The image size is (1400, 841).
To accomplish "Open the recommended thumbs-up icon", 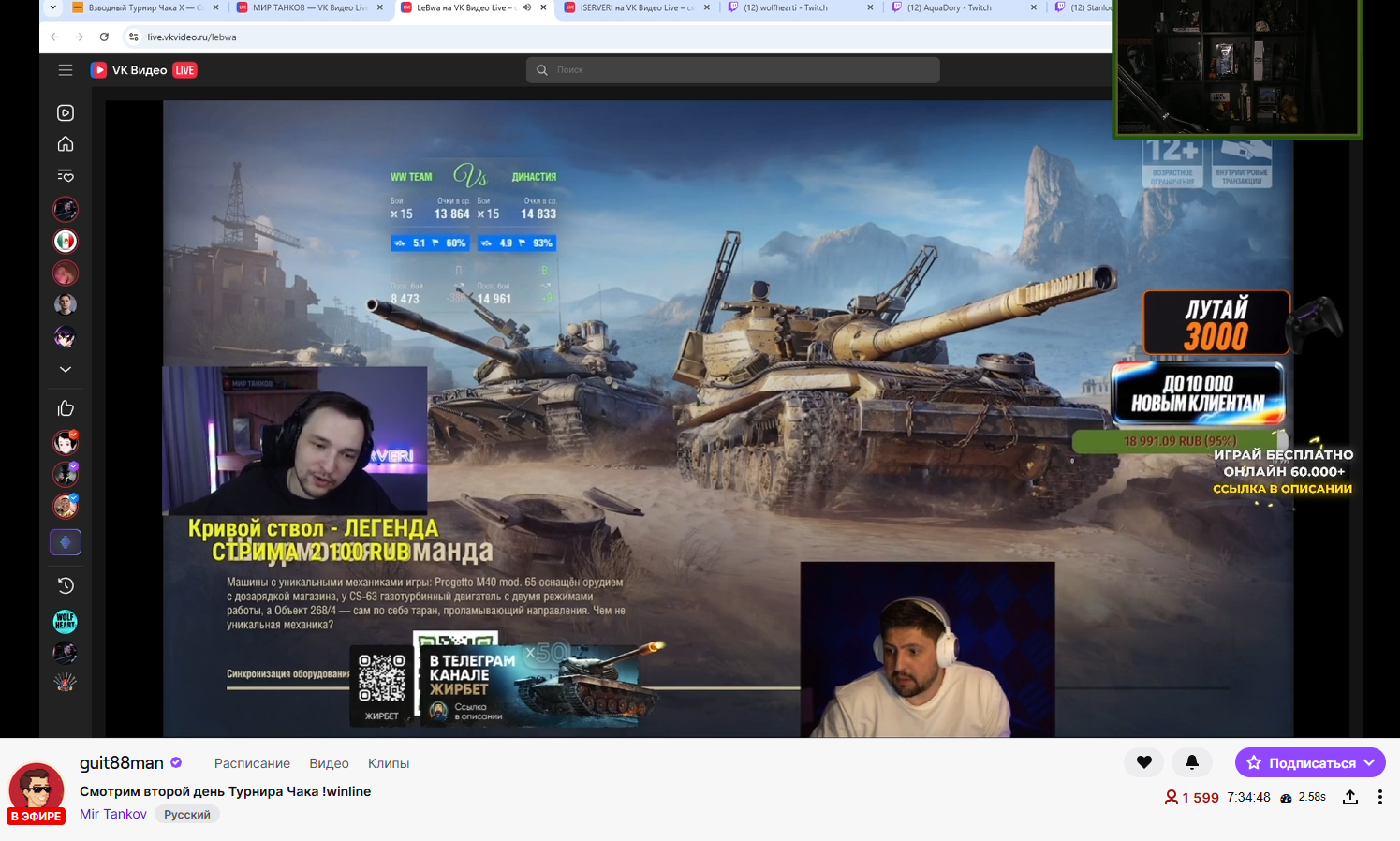I will (x=66, y=408).
